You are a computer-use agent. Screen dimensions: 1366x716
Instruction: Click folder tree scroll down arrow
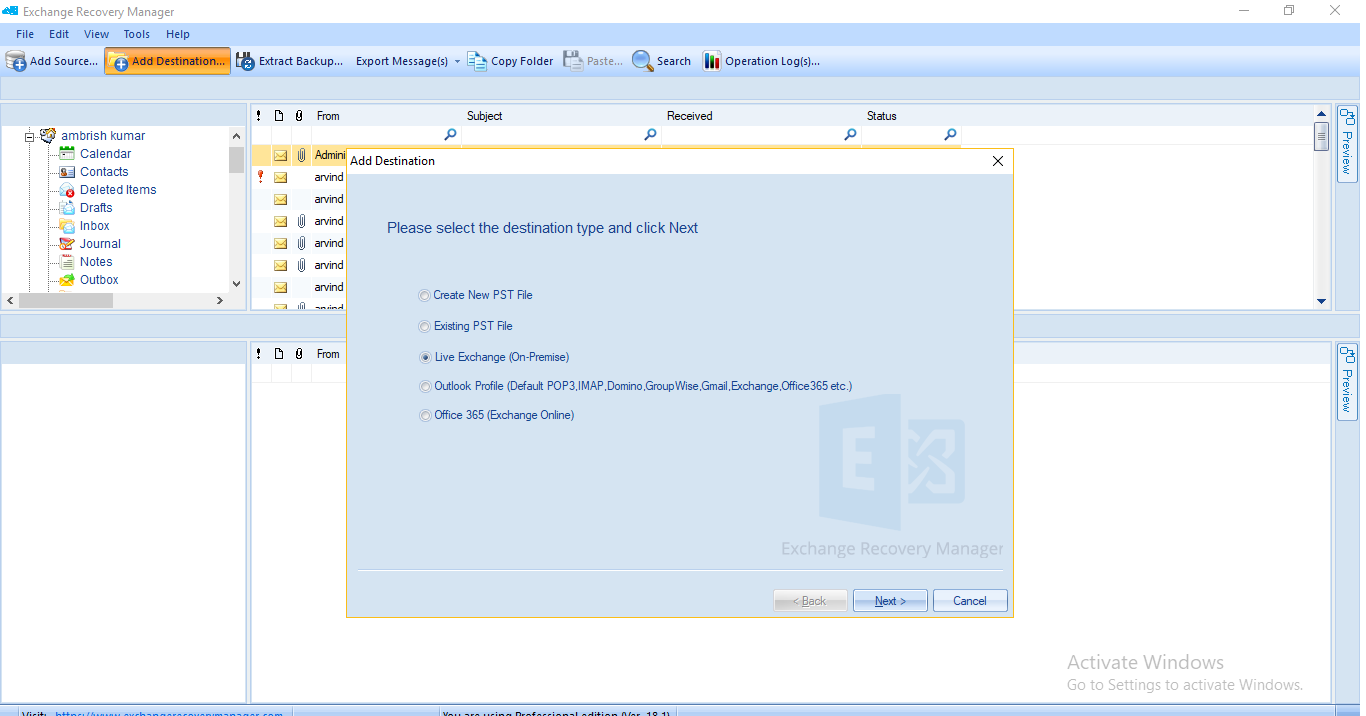[236, 283]
